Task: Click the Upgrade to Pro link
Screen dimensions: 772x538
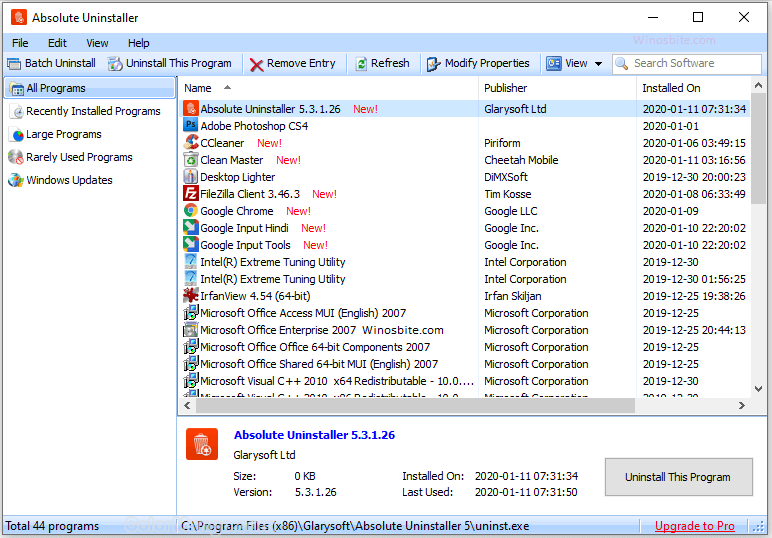Action: [694, 526]
